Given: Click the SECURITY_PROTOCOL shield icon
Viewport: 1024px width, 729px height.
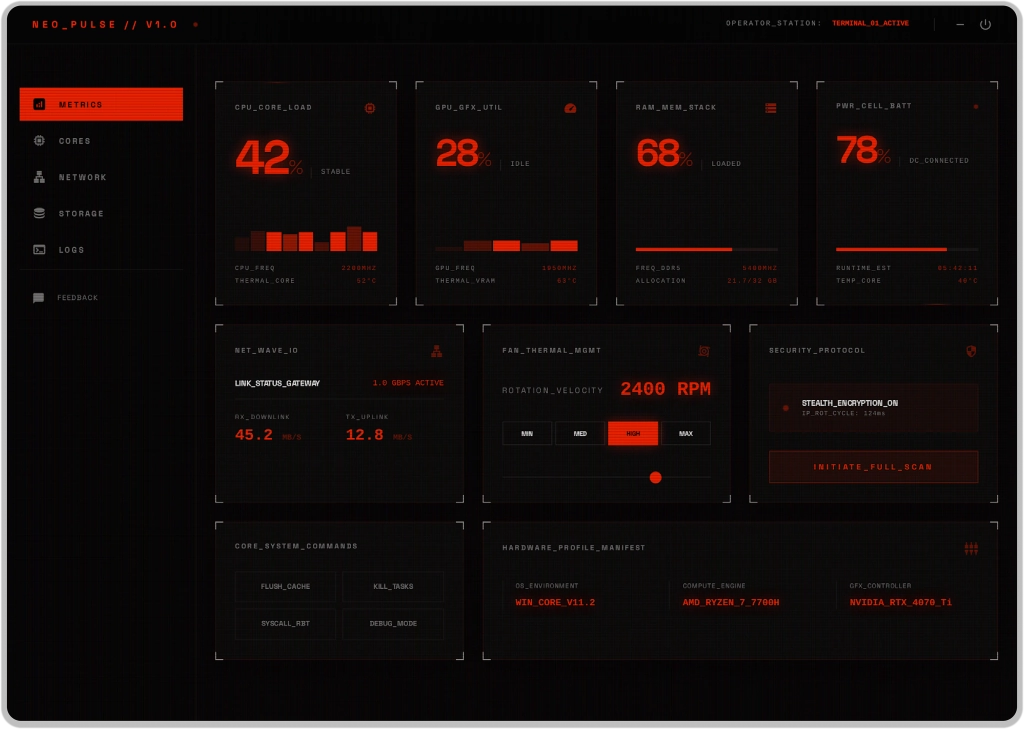Looking at the screenshot, I should click(x=971, y=351).
